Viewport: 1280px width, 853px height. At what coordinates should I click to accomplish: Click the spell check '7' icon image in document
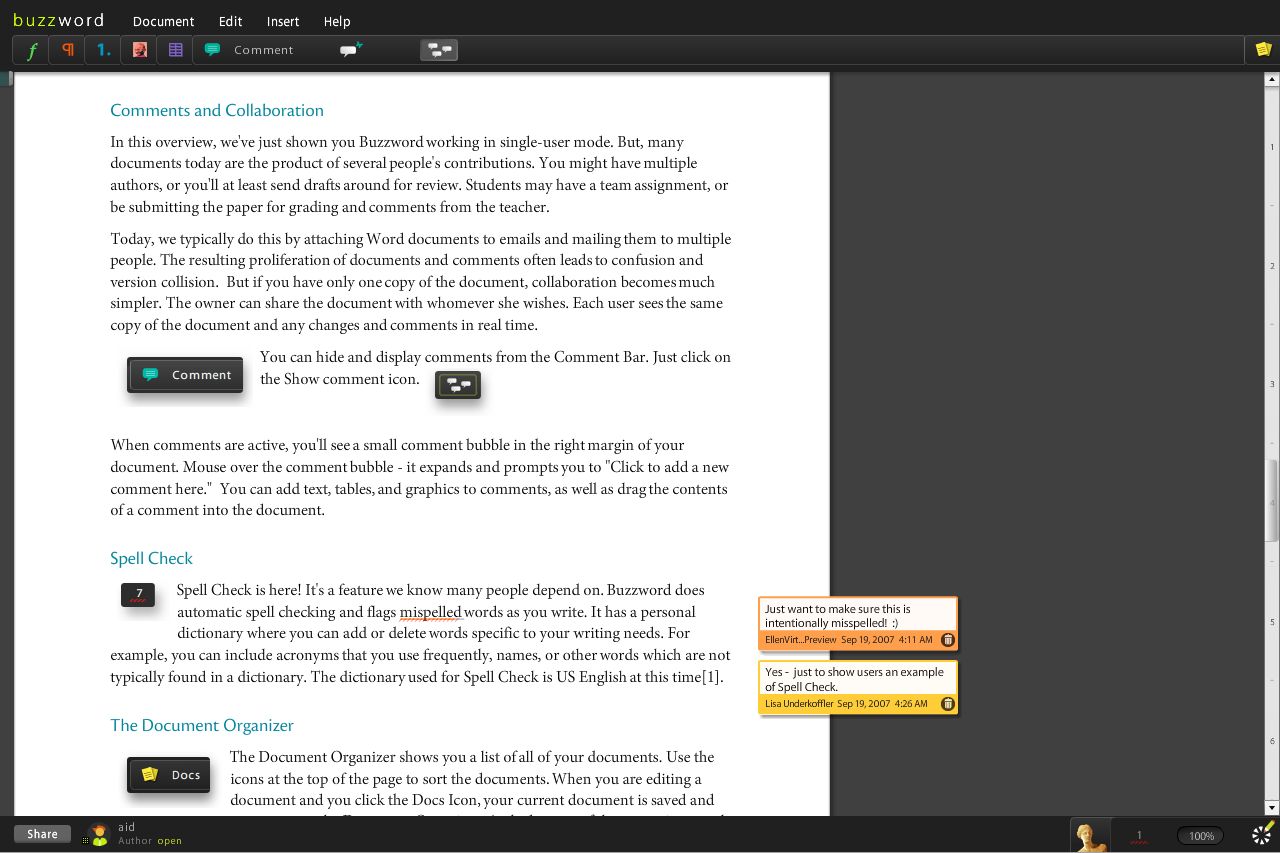tap(138, 595)
